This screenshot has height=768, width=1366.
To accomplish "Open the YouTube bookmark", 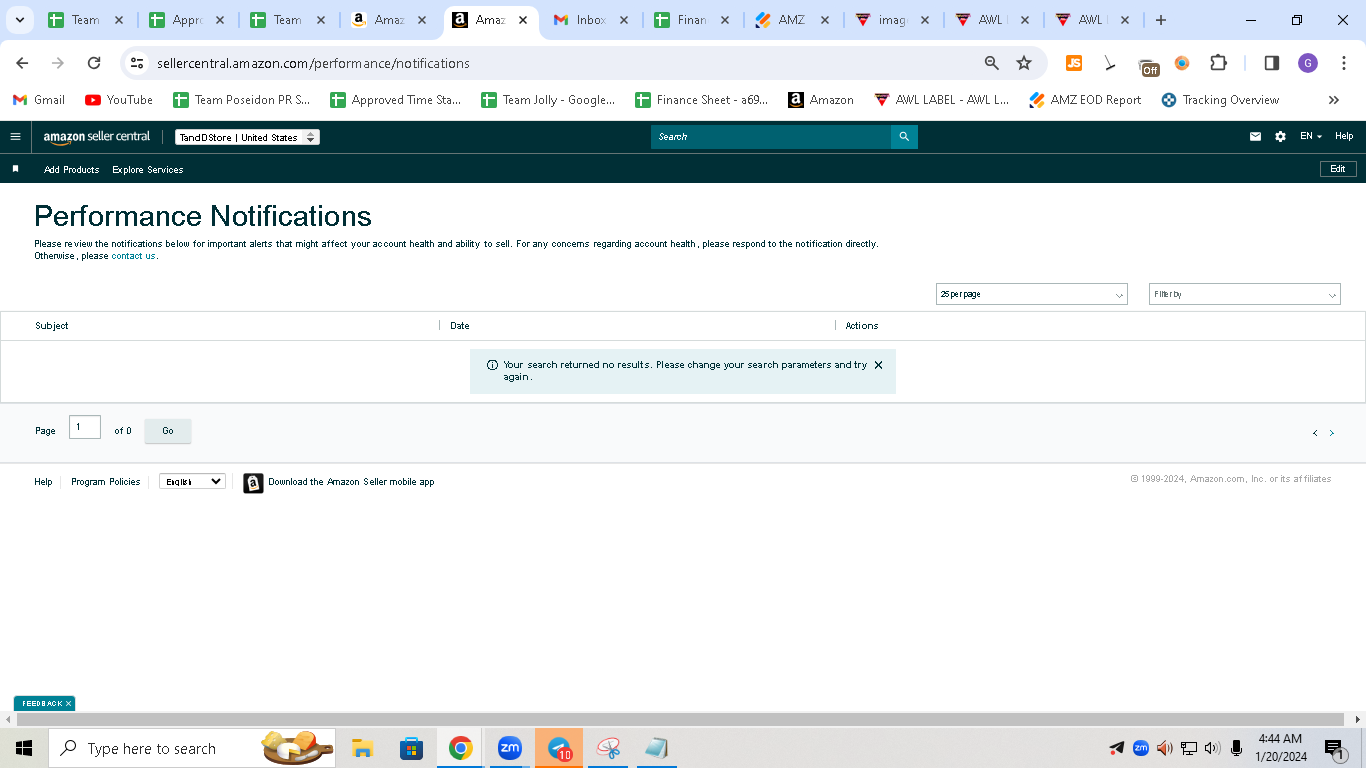I will 119,100.
